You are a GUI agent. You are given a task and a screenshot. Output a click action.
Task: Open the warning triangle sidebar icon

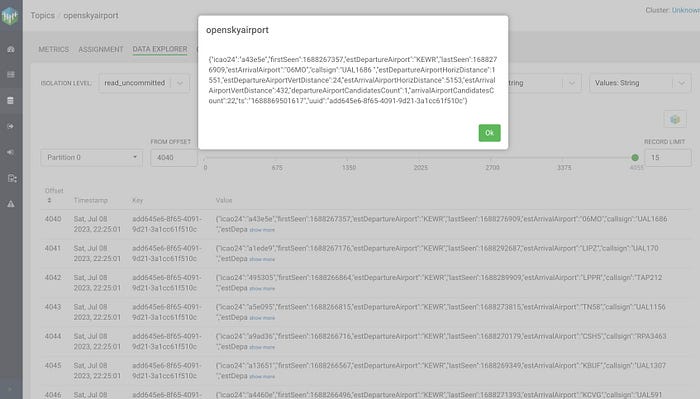pyautogui.click(x=11, y=204)
